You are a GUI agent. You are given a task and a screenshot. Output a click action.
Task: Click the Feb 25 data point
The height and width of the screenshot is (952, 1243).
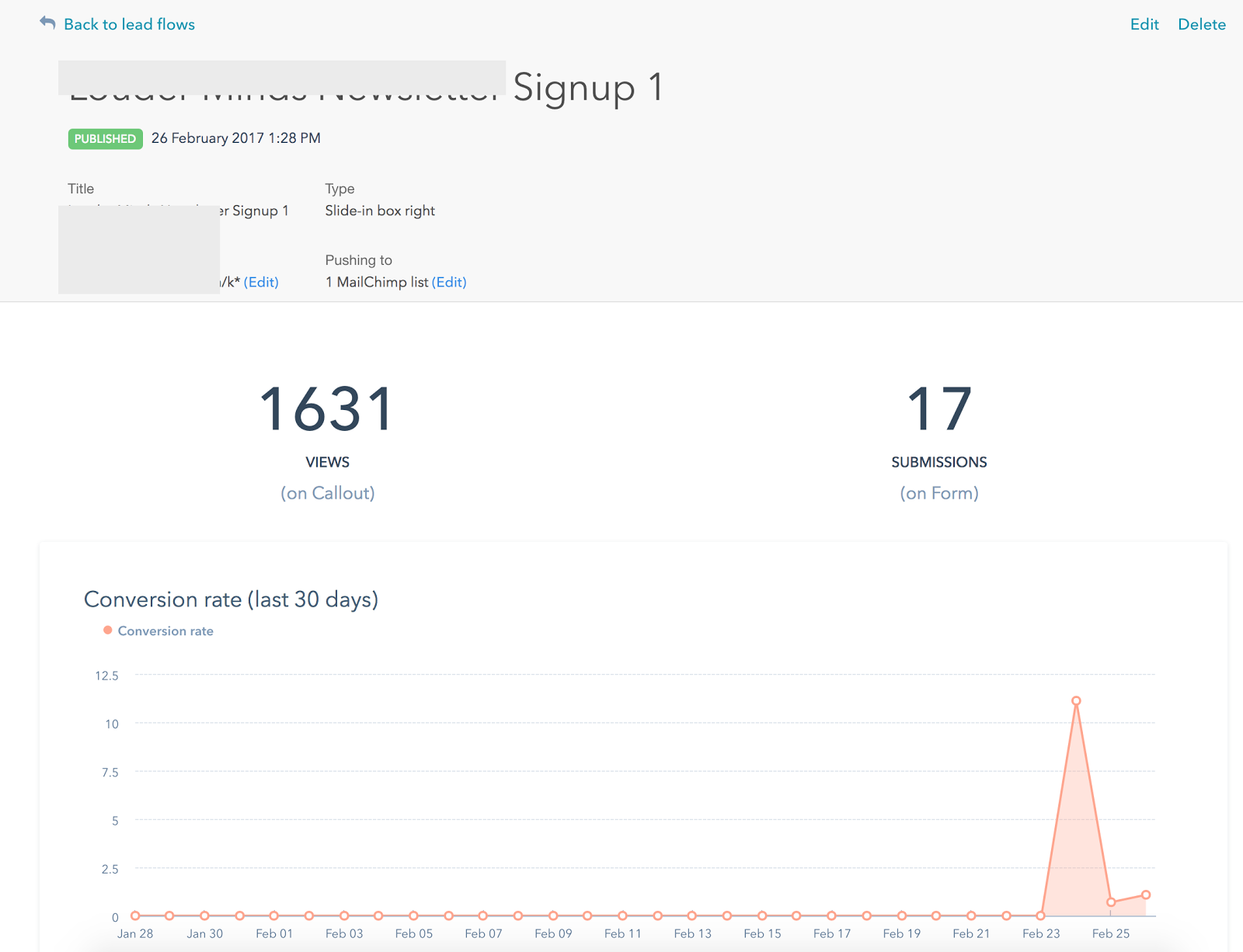point(1111,902)
